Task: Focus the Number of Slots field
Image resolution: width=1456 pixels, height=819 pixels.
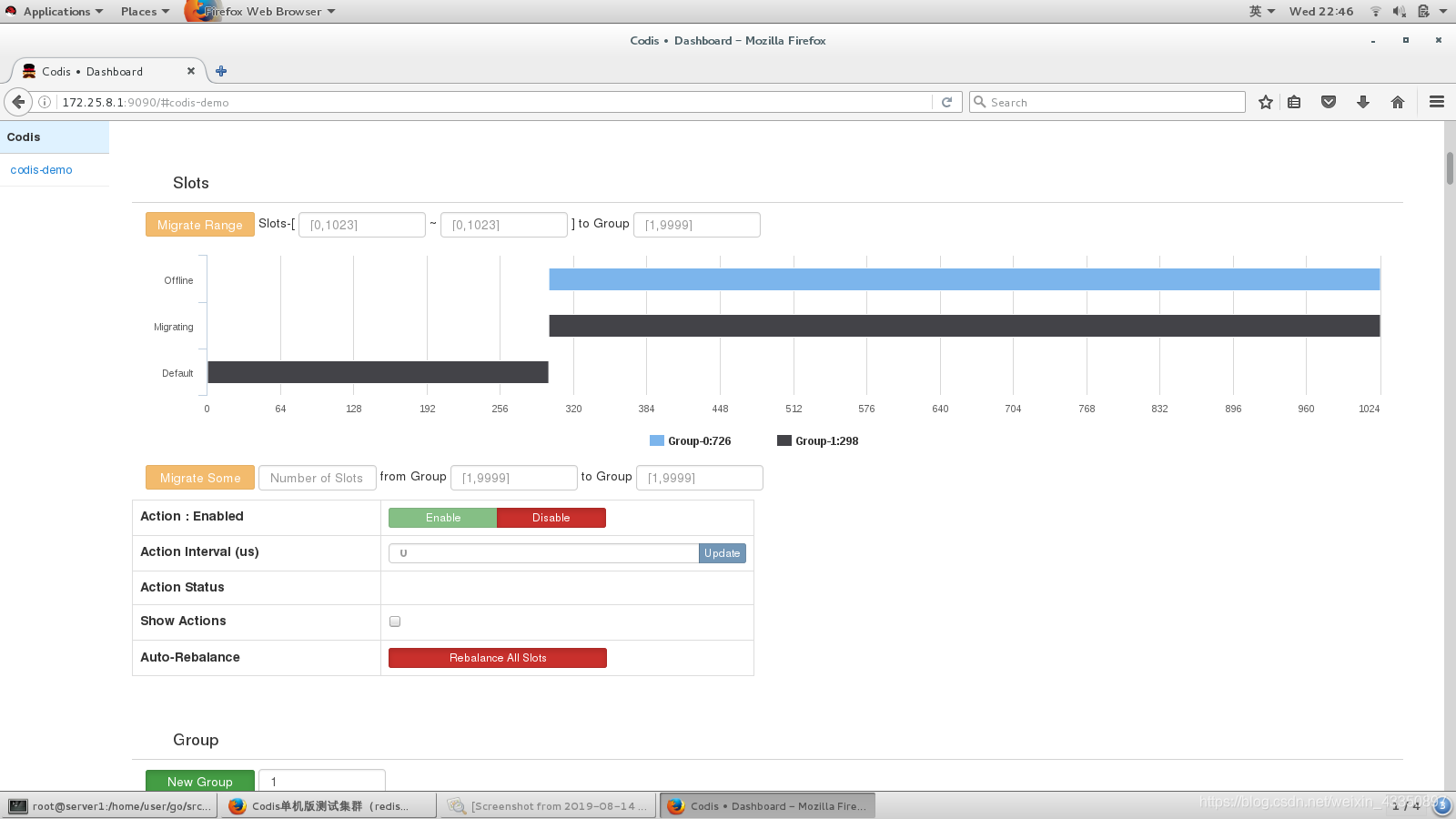Action: click(318, 478)
